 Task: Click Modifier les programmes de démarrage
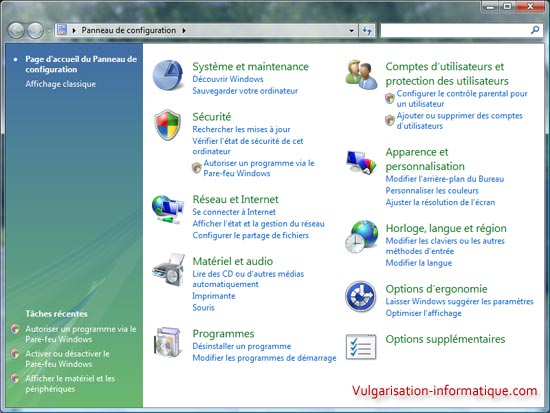(264, 358)
